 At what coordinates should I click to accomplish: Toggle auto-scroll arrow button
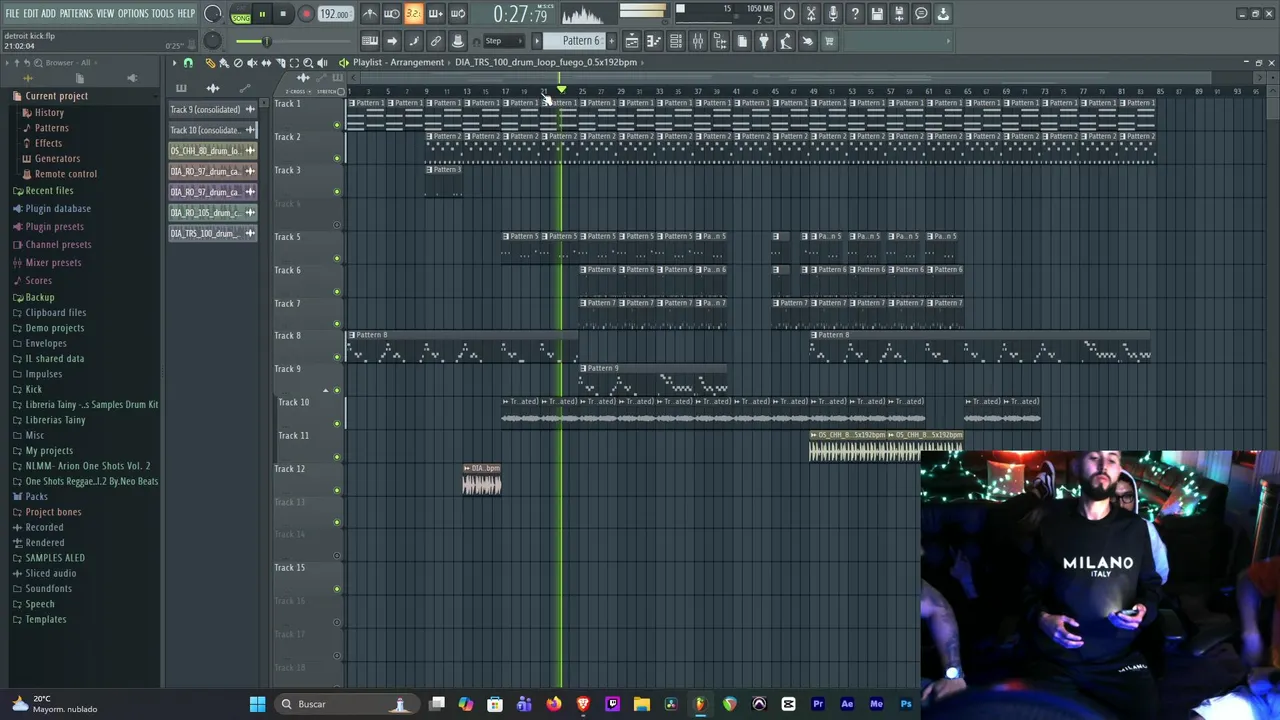point(392,41)
